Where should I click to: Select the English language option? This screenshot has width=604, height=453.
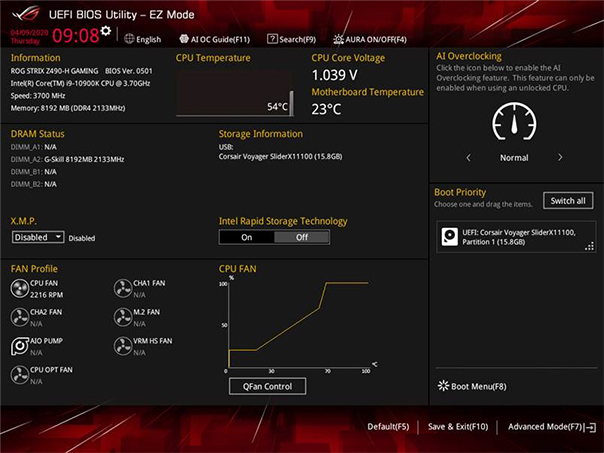(148, 39)
